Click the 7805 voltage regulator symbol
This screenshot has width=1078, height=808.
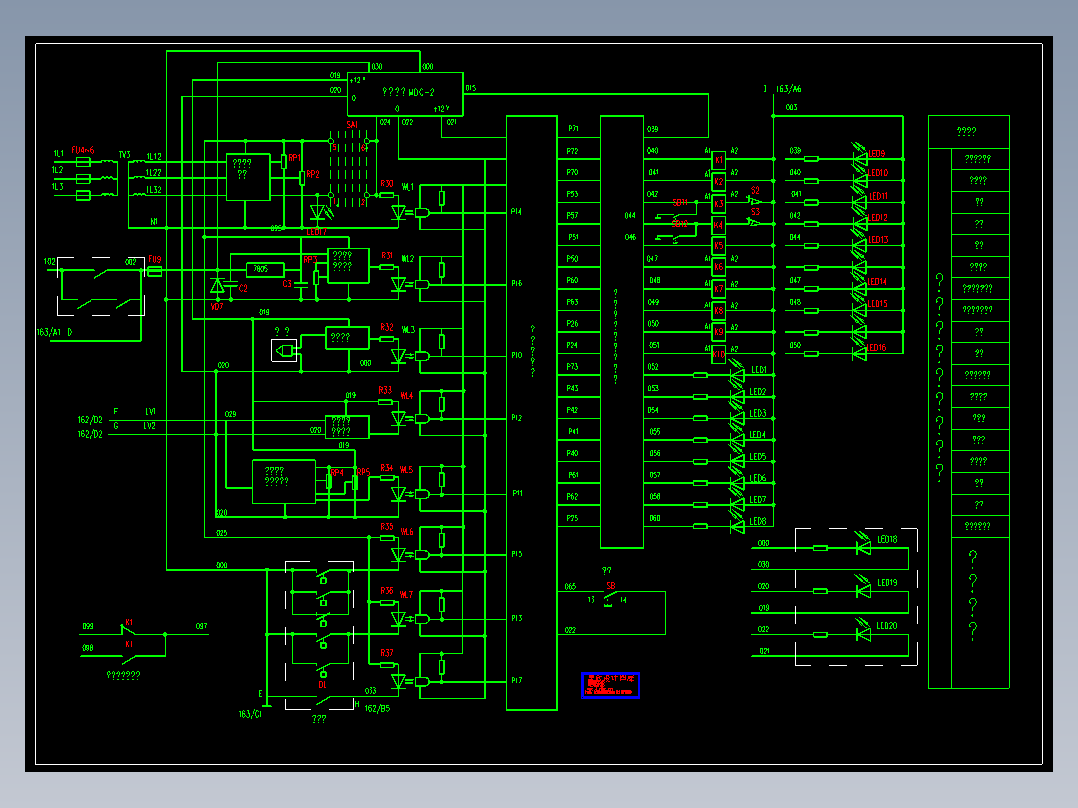coord(265,270)
